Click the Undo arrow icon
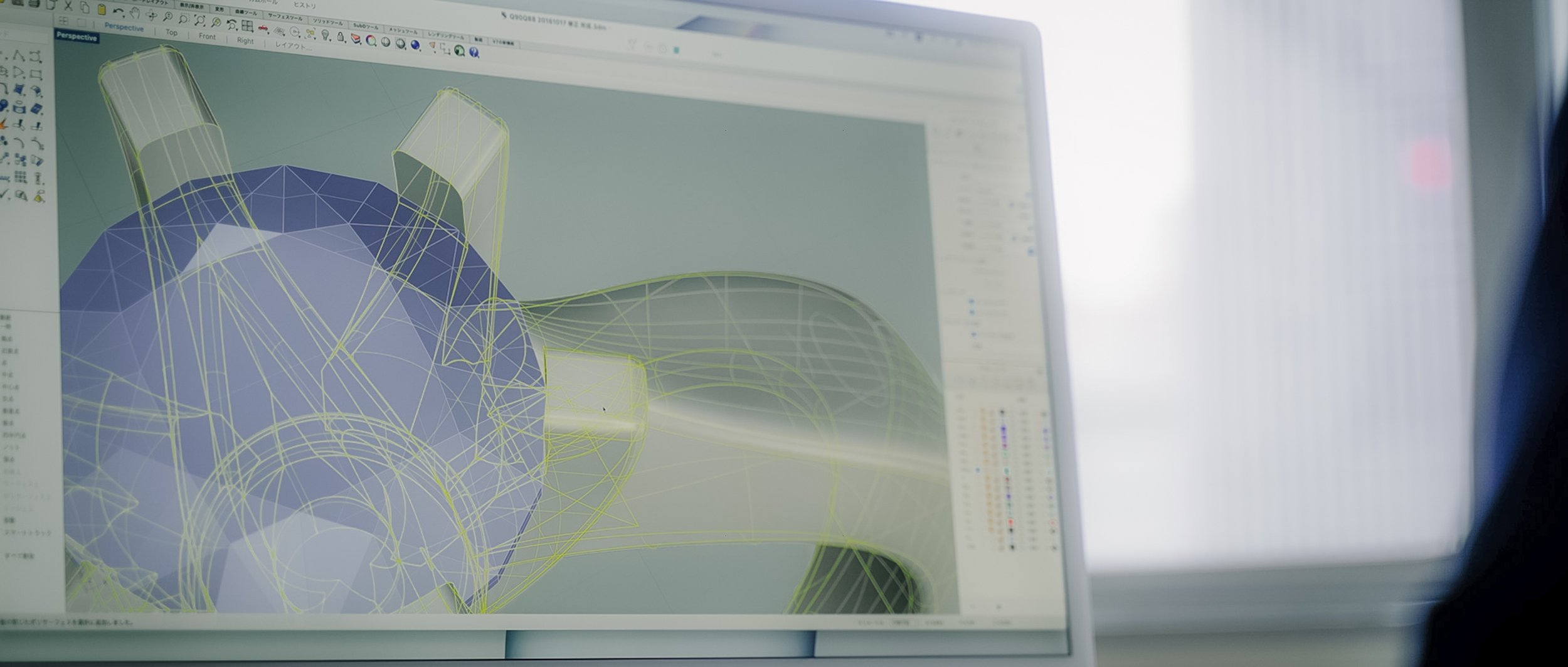Screen dimensions: 1568x667 (119, 12)
